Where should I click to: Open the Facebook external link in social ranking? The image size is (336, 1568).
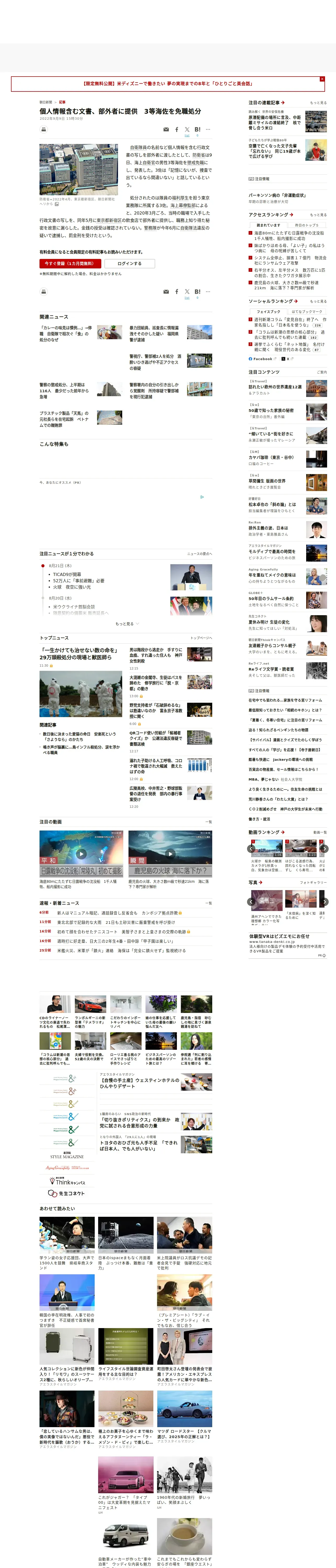[x=263, y=359]
